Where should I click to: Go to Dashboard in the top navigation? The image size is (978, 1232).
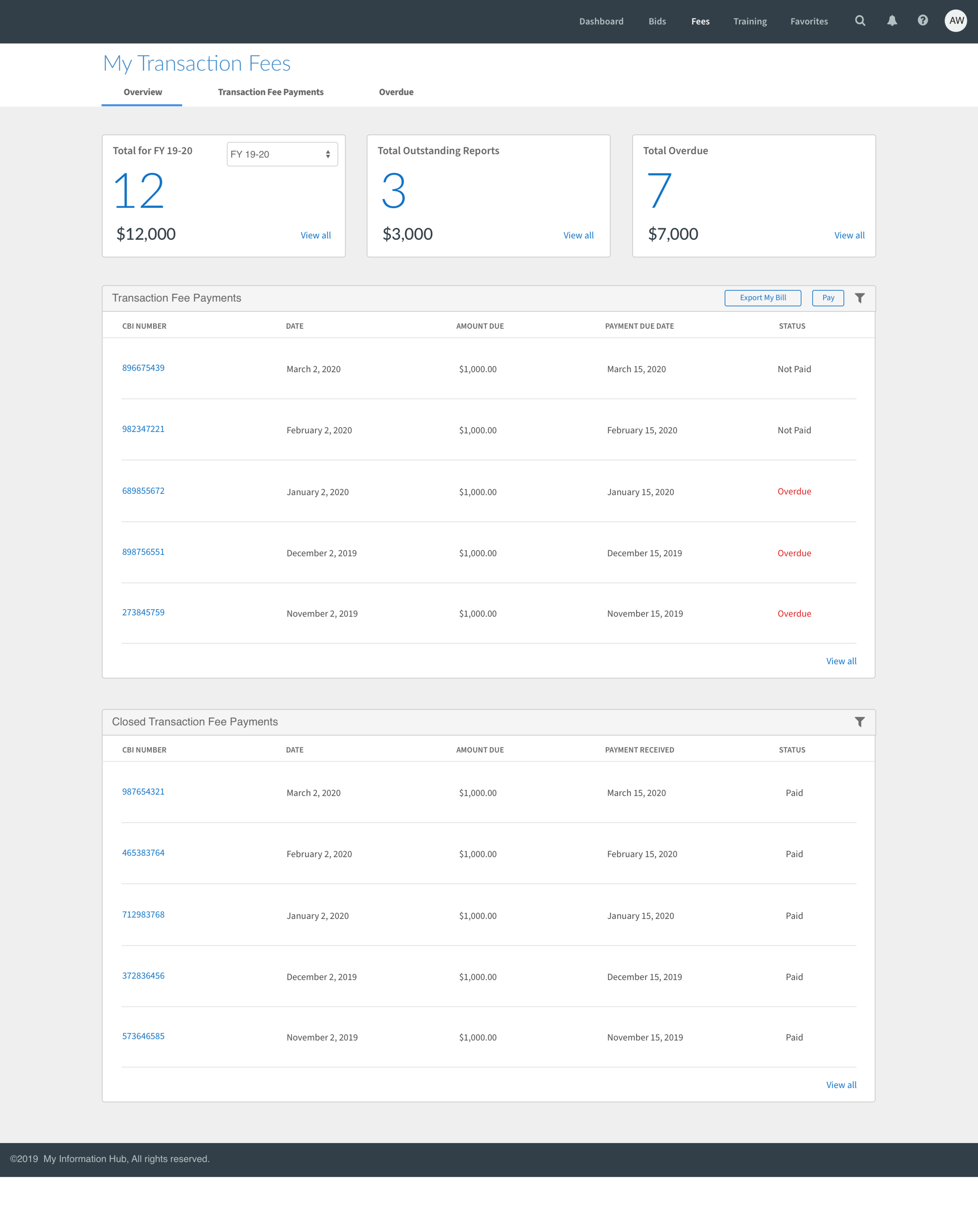coord(601,22)
